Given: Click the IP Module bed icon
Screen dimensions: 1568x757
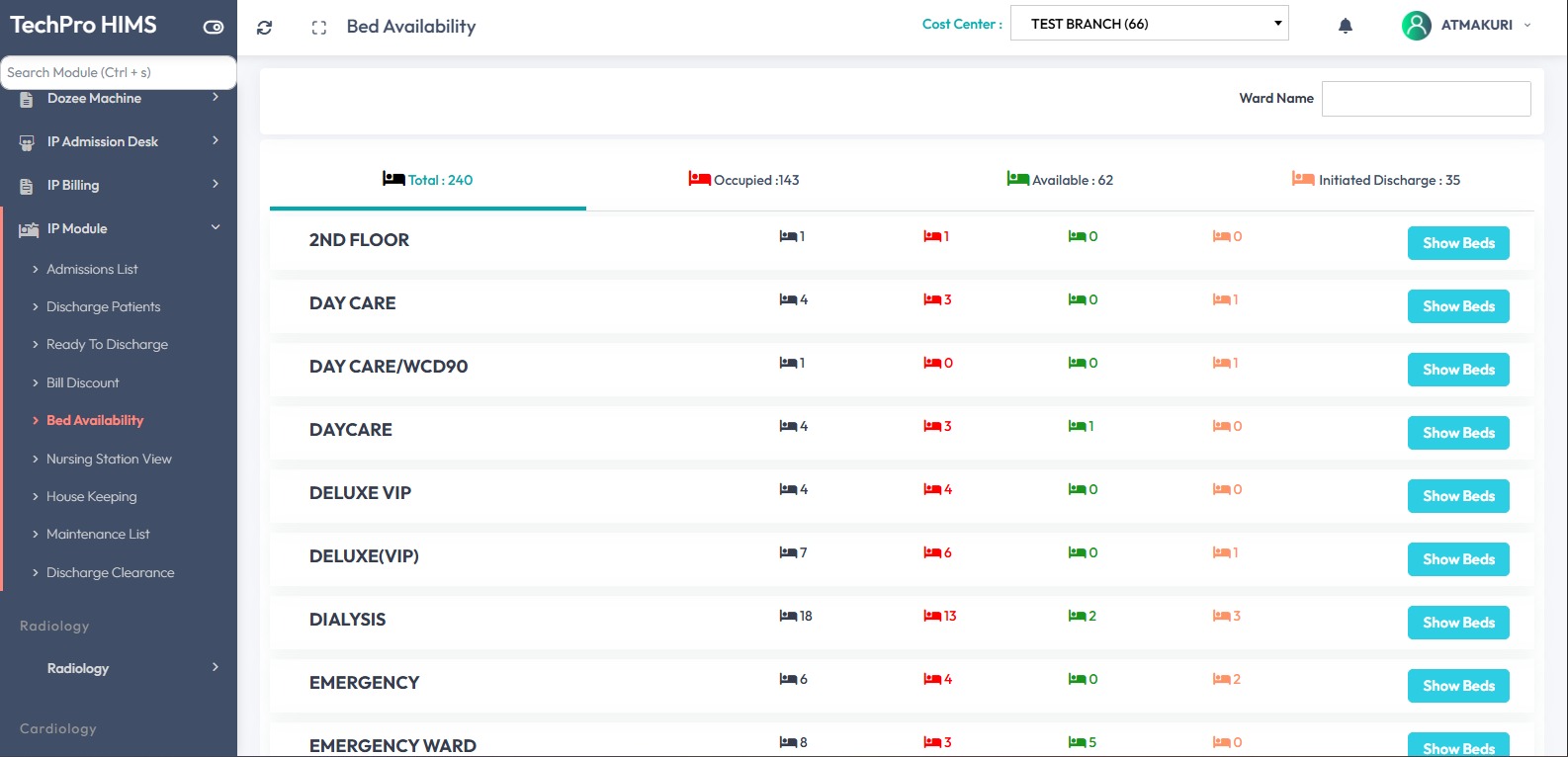Looking at the screenshot, I should [29, 229].
